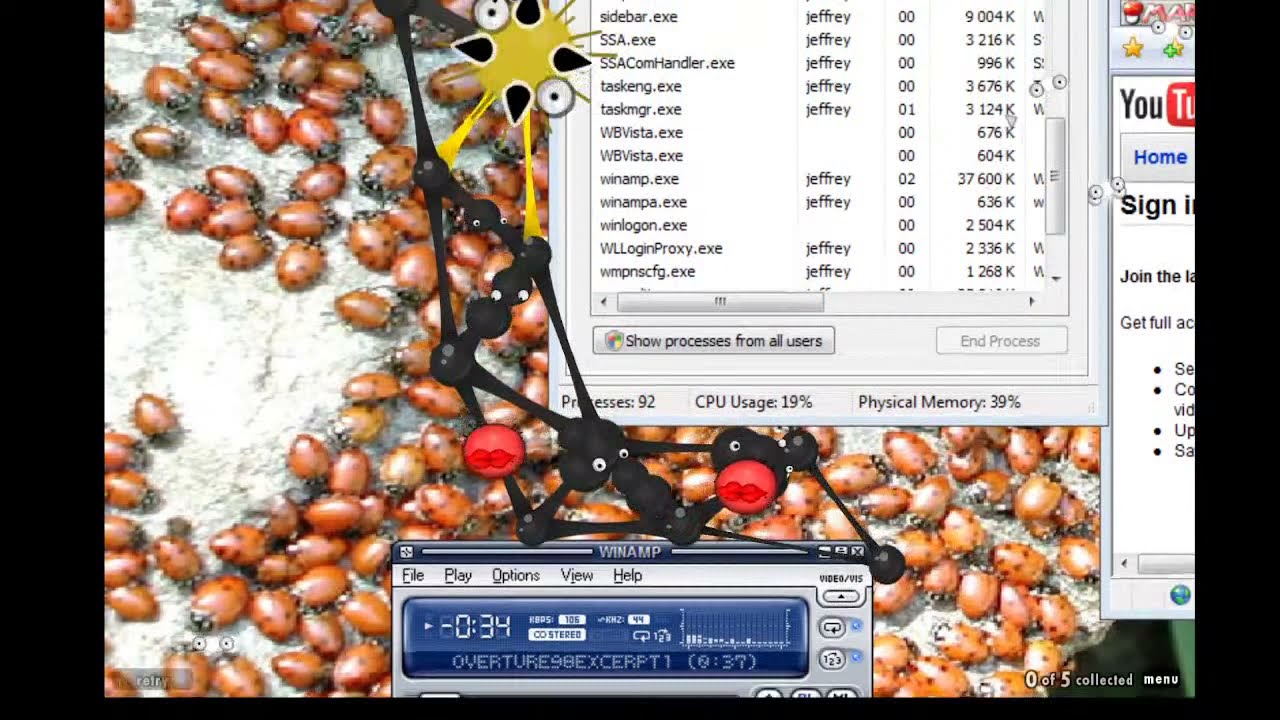Click the retry link in the game
Screen dimensions: 1280x720
(x=153, y=681)
